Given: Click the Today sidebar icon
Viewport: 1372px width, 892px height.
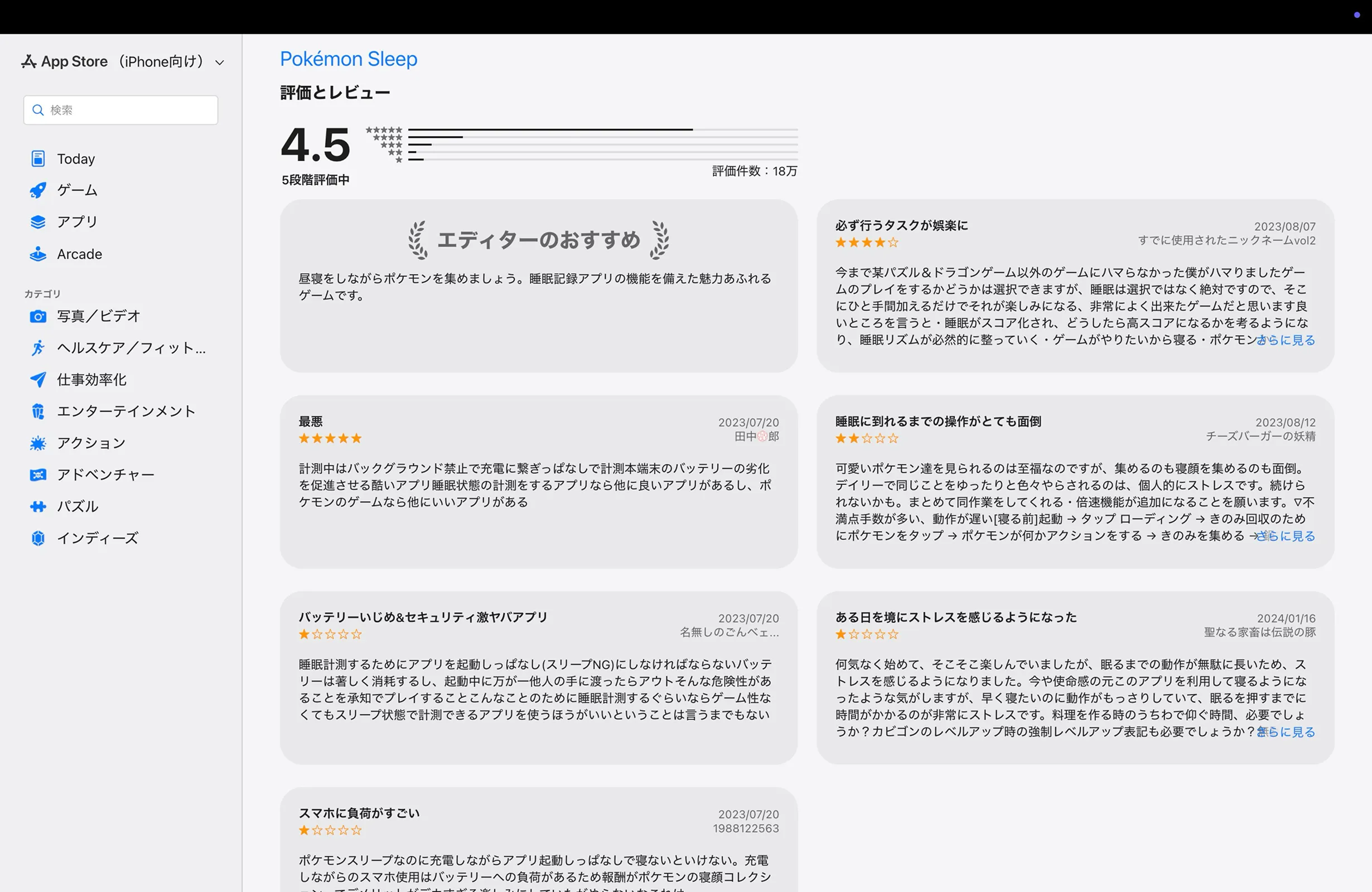Looking at the screenshot, I should point(38,158).
